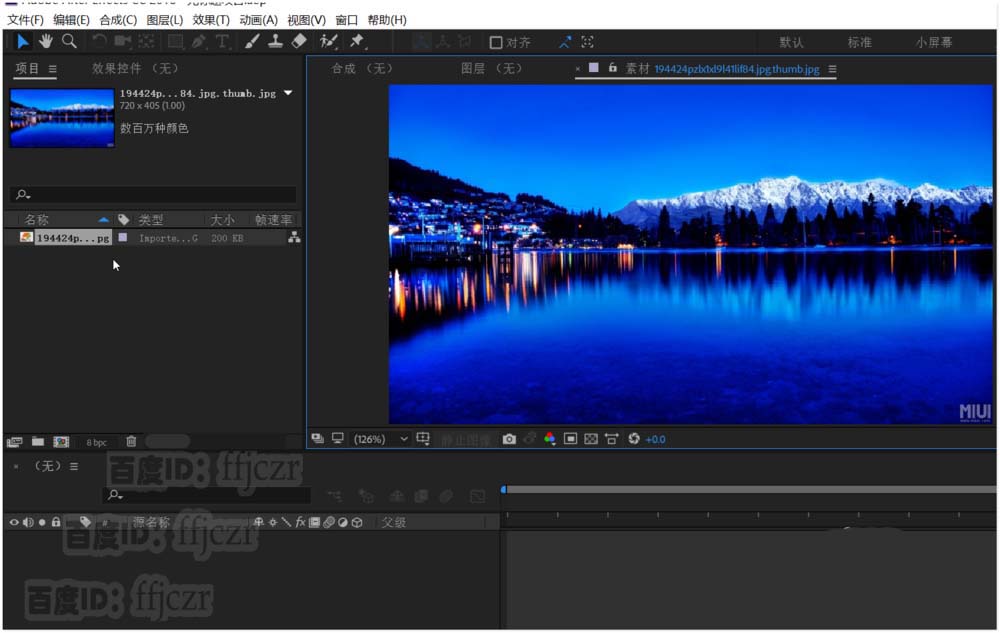The image size is (1000, 633).
Task: Select the Rectangle shape tool
Action: coord(175,42)
